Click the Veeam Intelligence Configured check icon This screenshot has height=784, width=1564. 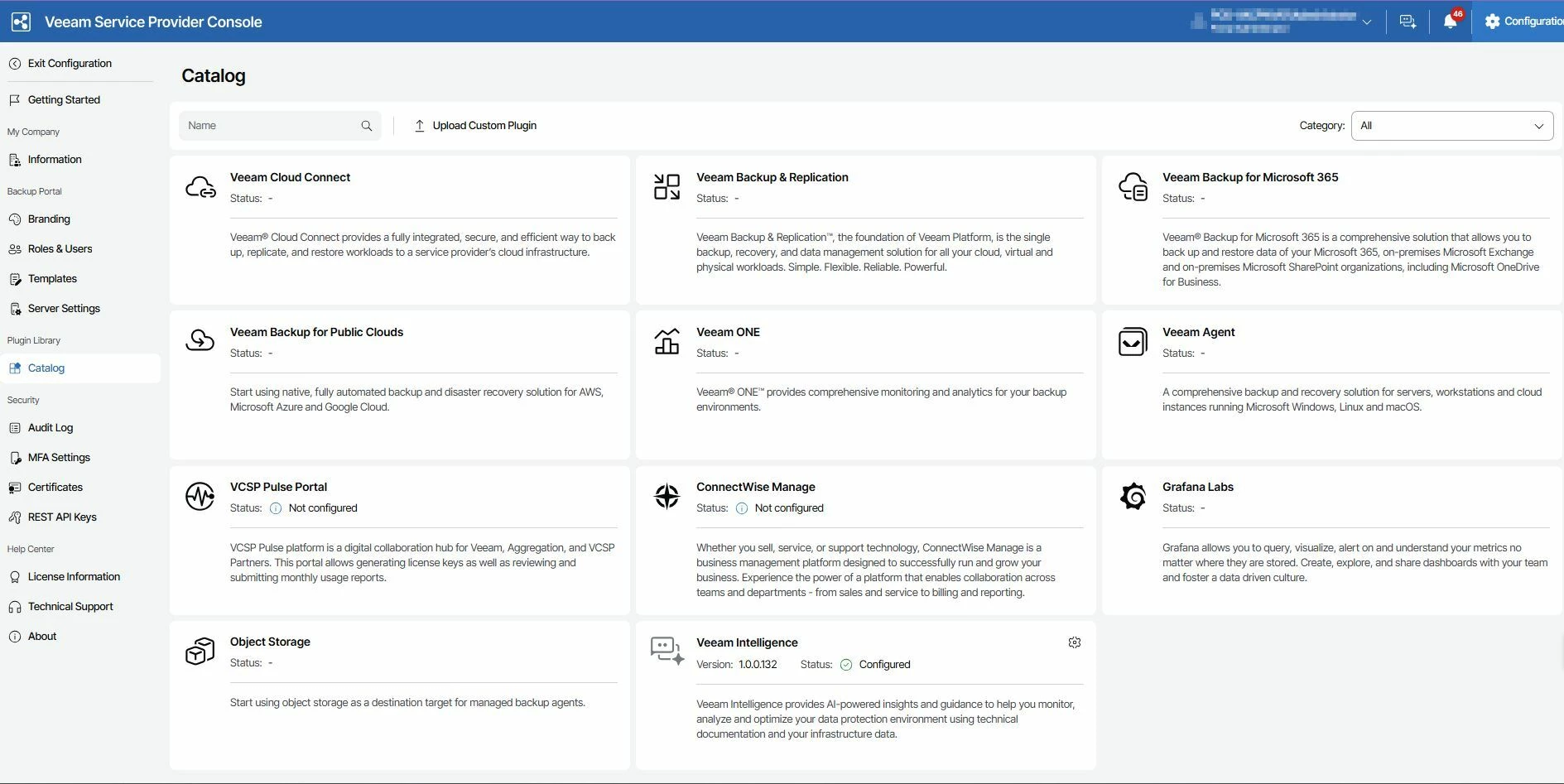pos(846,665)
